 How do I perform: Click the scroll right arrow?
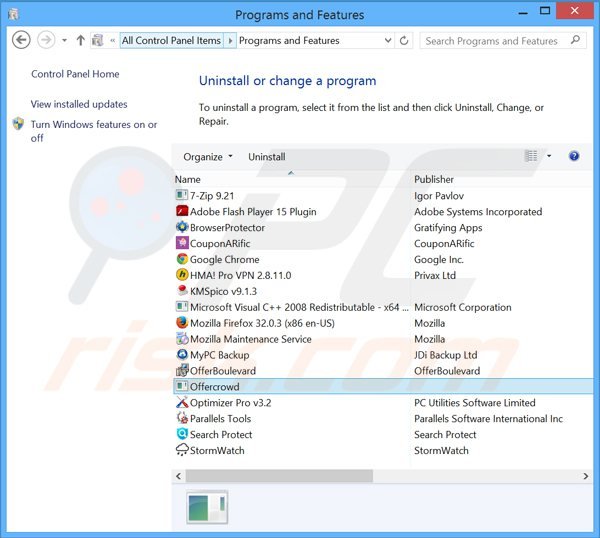coord(585,476)
